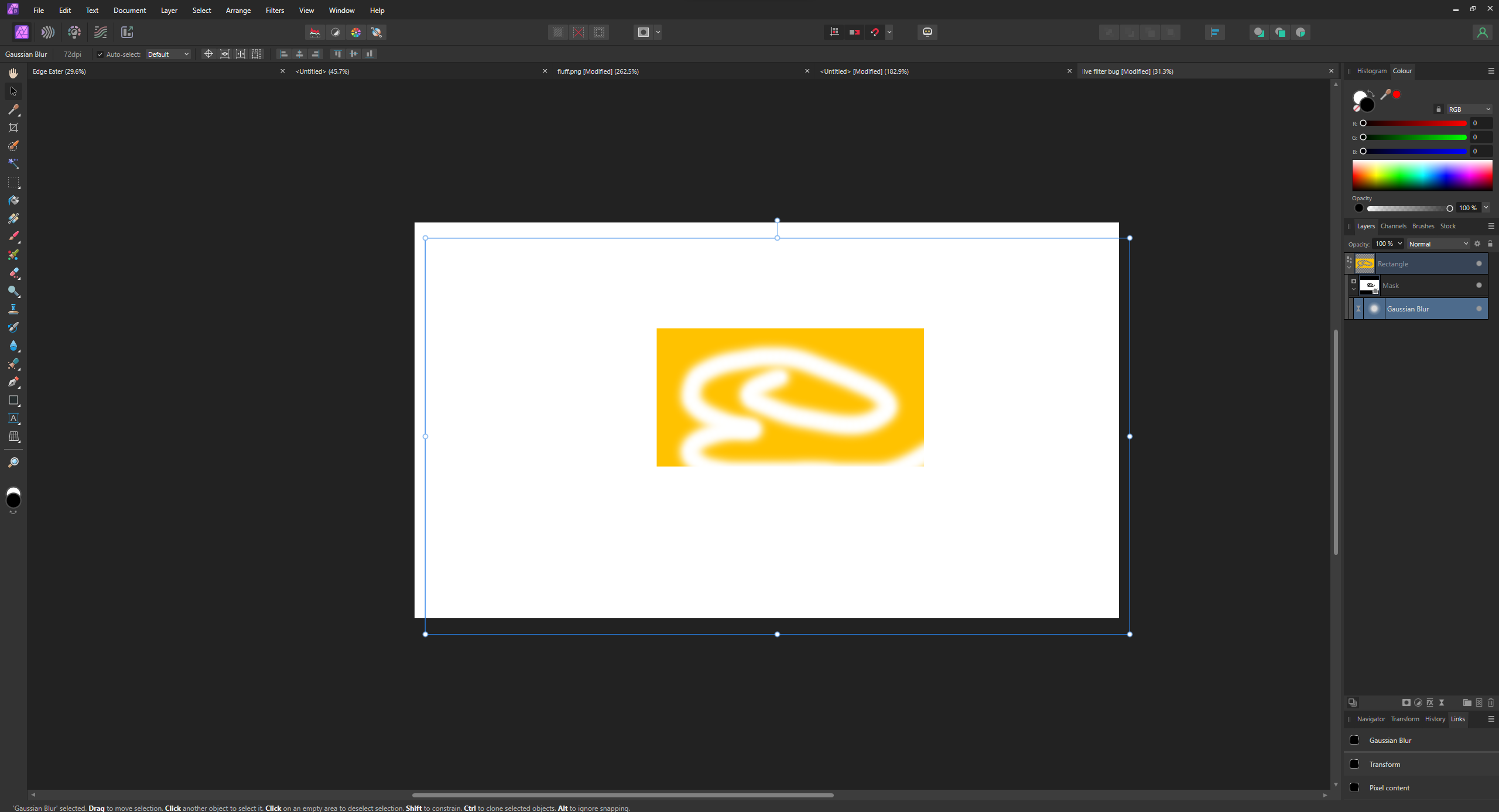
Task: Open layer settings cog in Layers panel
Action: point(1477,244)
